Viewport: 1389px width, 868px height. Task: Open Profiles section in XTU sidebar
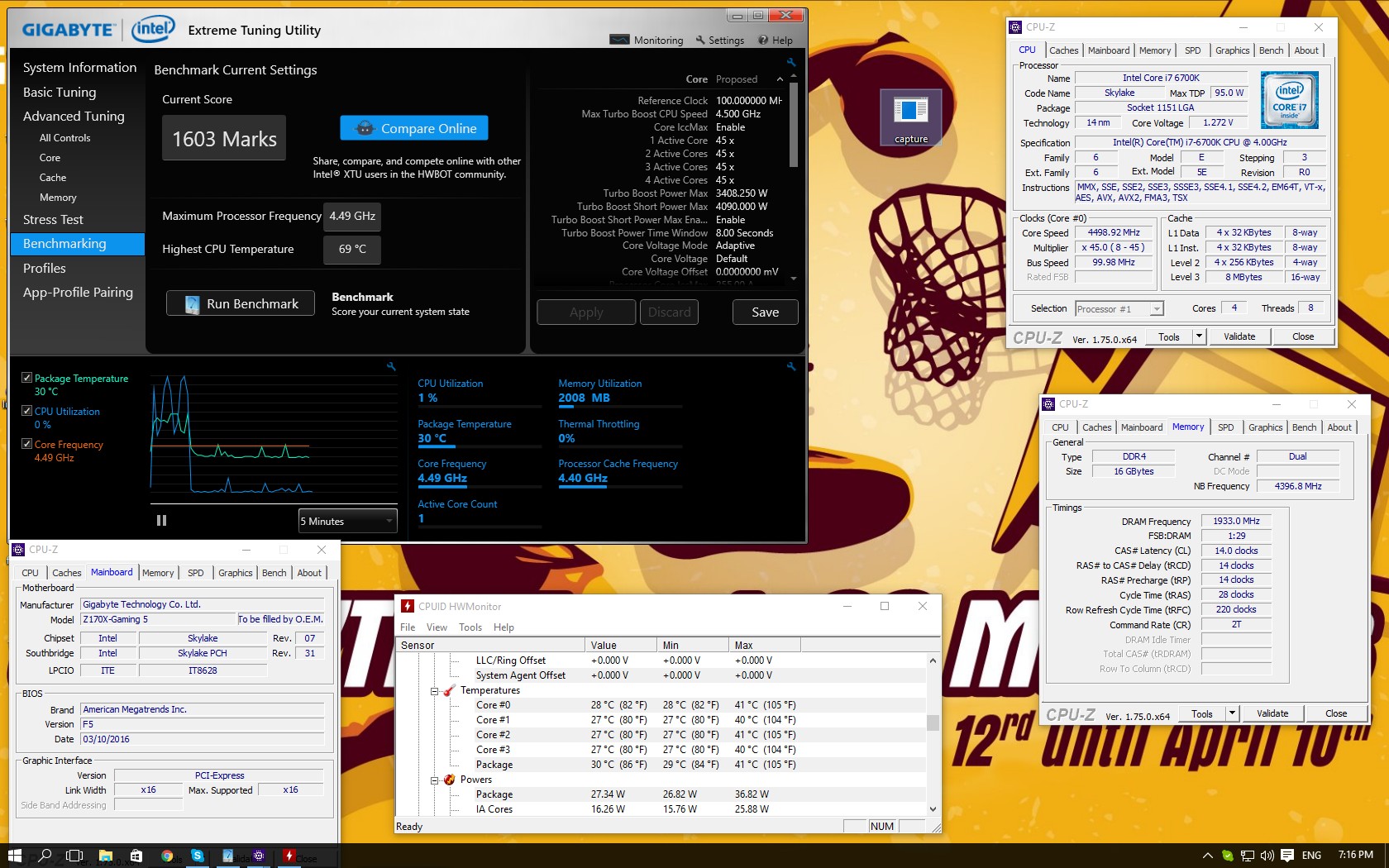point(44,269)
